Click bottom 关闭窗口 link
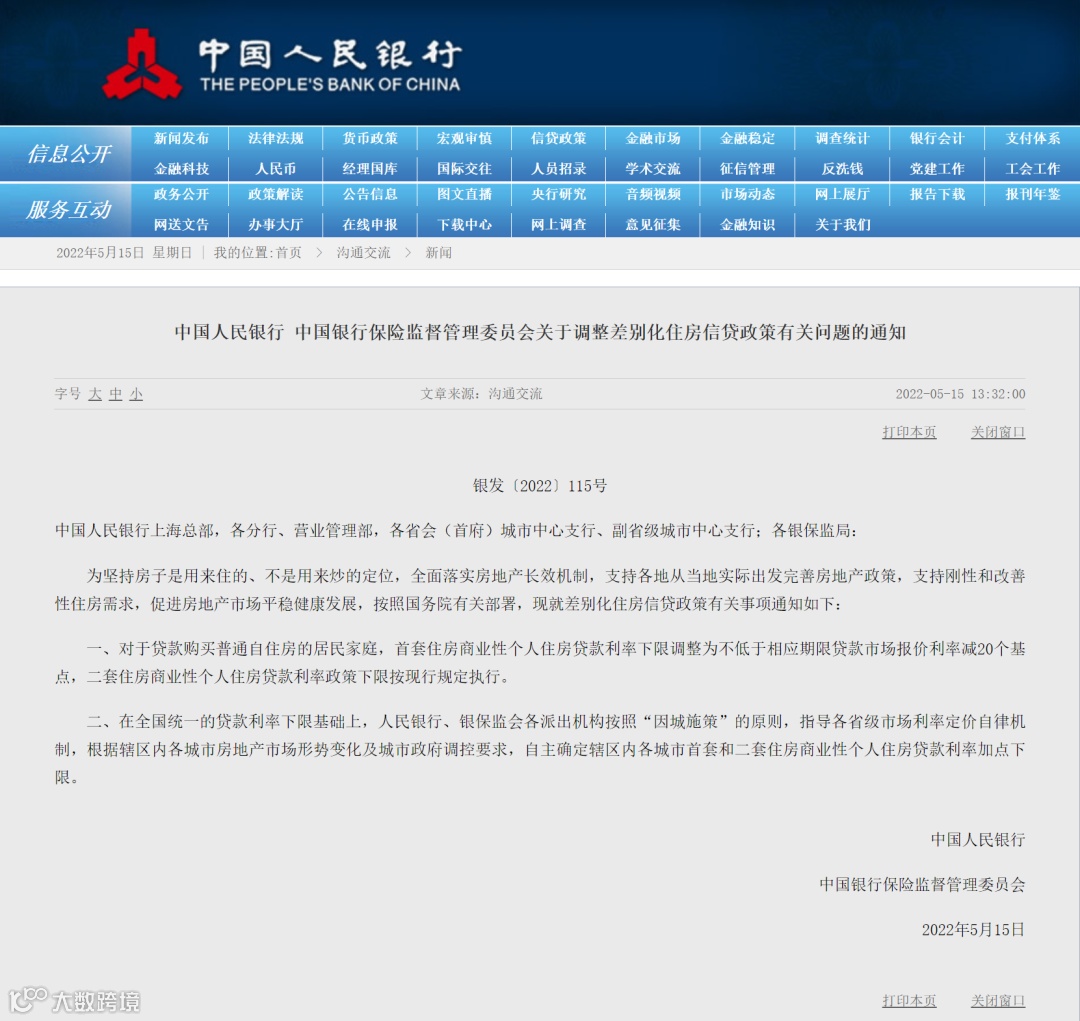Viewport: 1080px width, 1021px height. coord(998,1000)
